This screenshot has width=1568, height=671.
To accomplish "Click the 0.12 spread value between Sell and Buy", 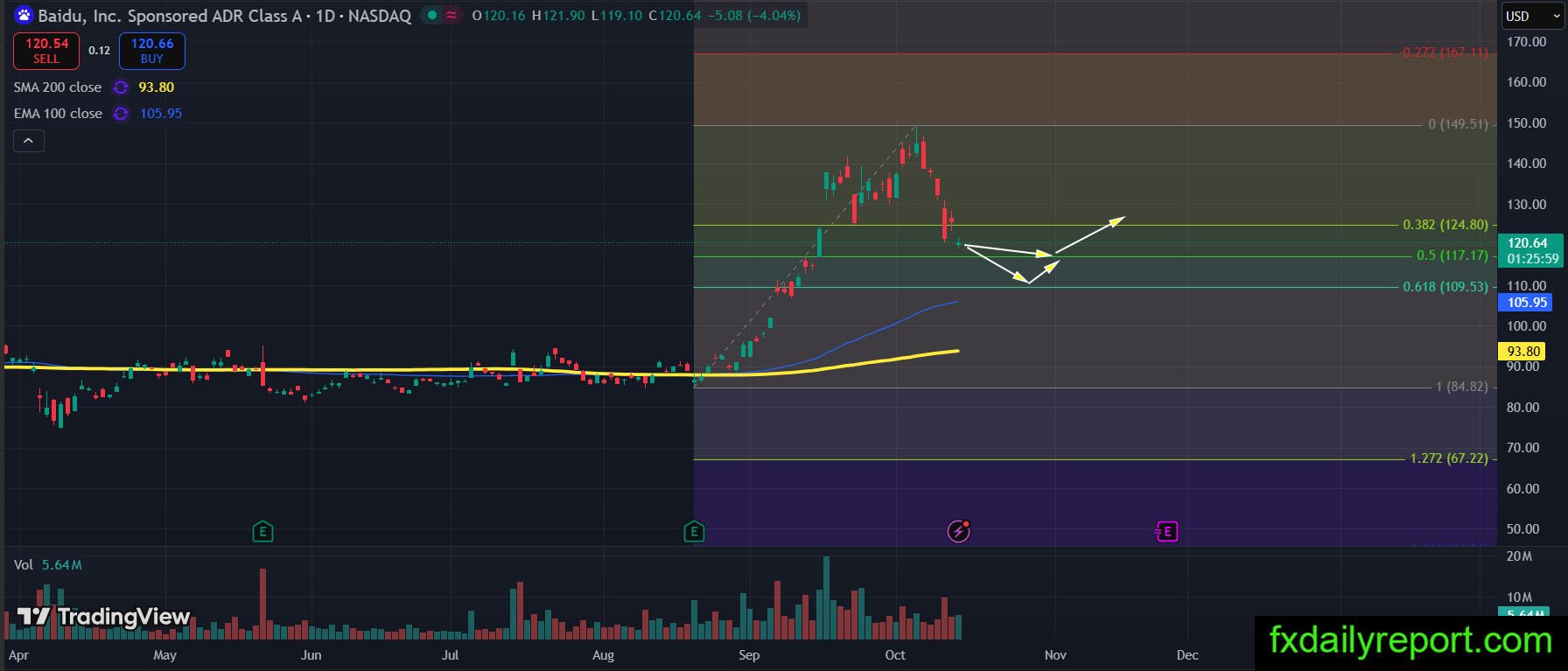I will pos(100,51).
